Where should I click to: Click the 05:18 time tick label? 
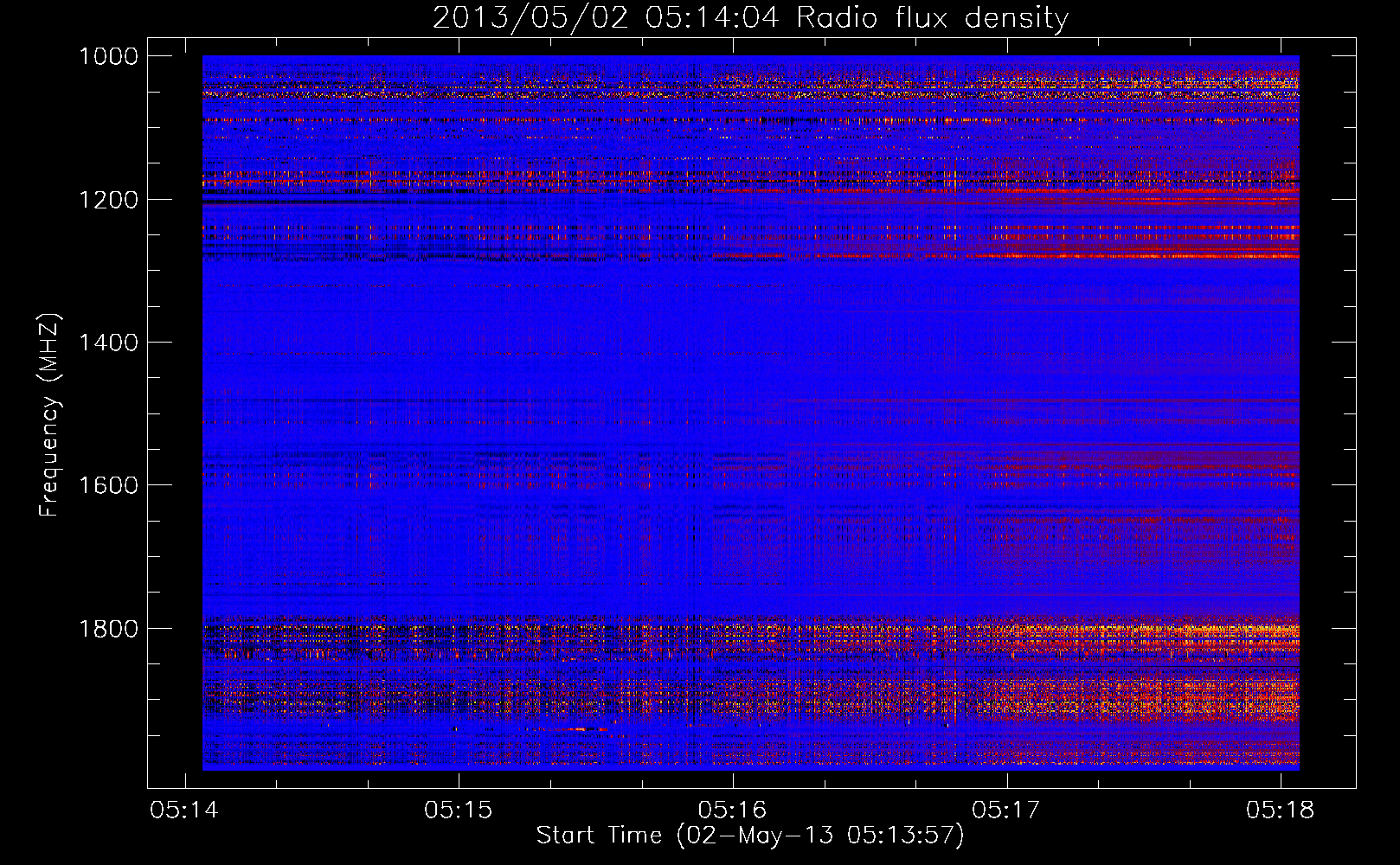1281,810
